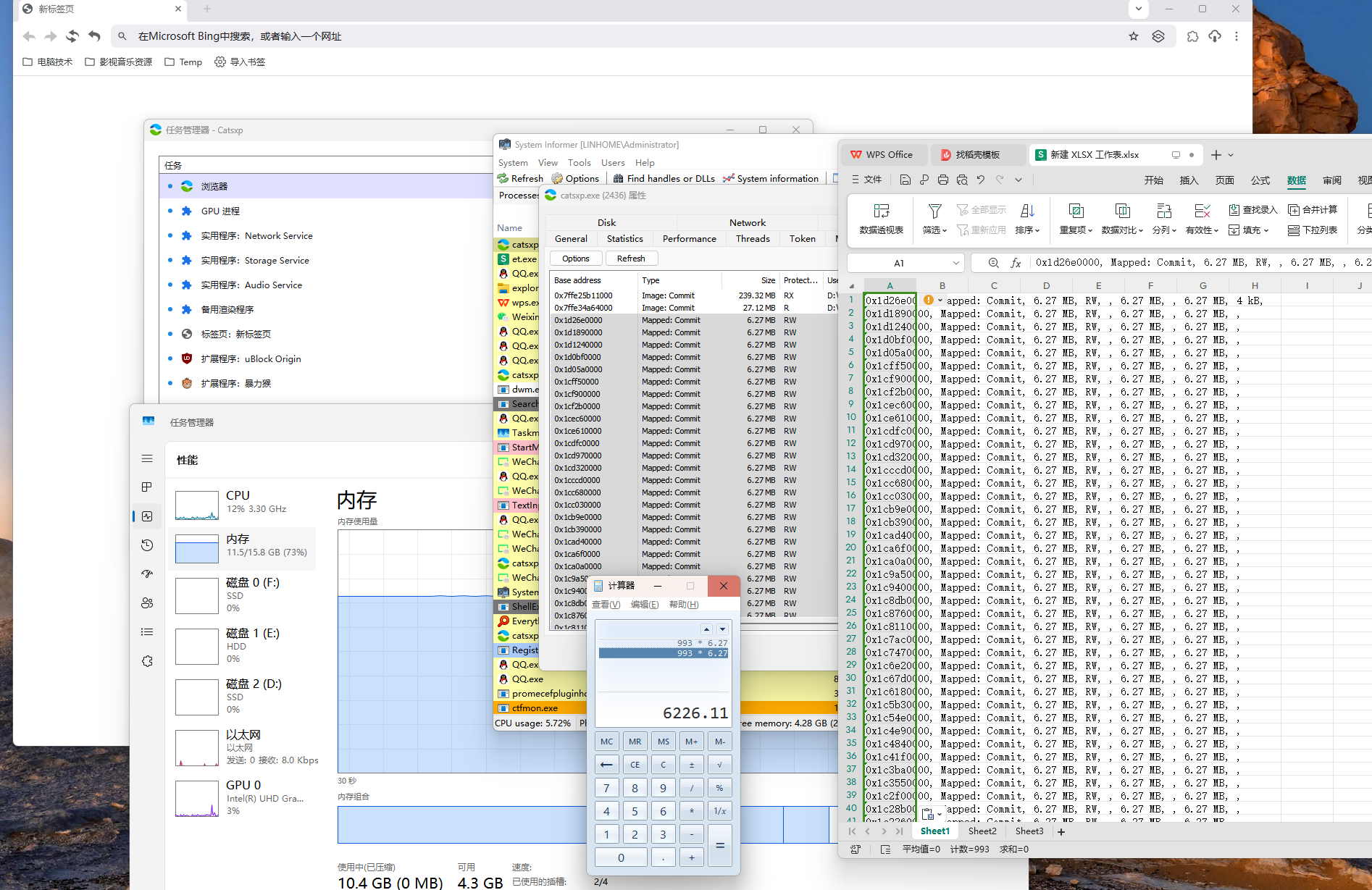
Task: Click Find handles or DLLs in System Informer
Action: [664, 178]
